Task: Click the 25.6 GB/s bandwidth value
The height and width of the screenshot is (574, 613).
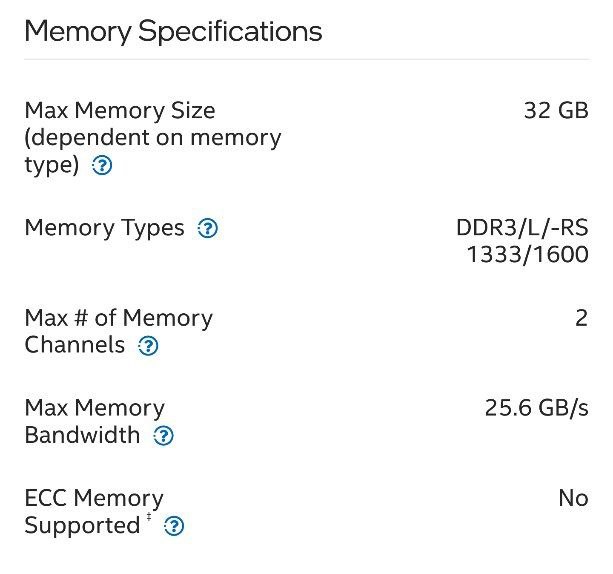Action: (x=536, y=408)
